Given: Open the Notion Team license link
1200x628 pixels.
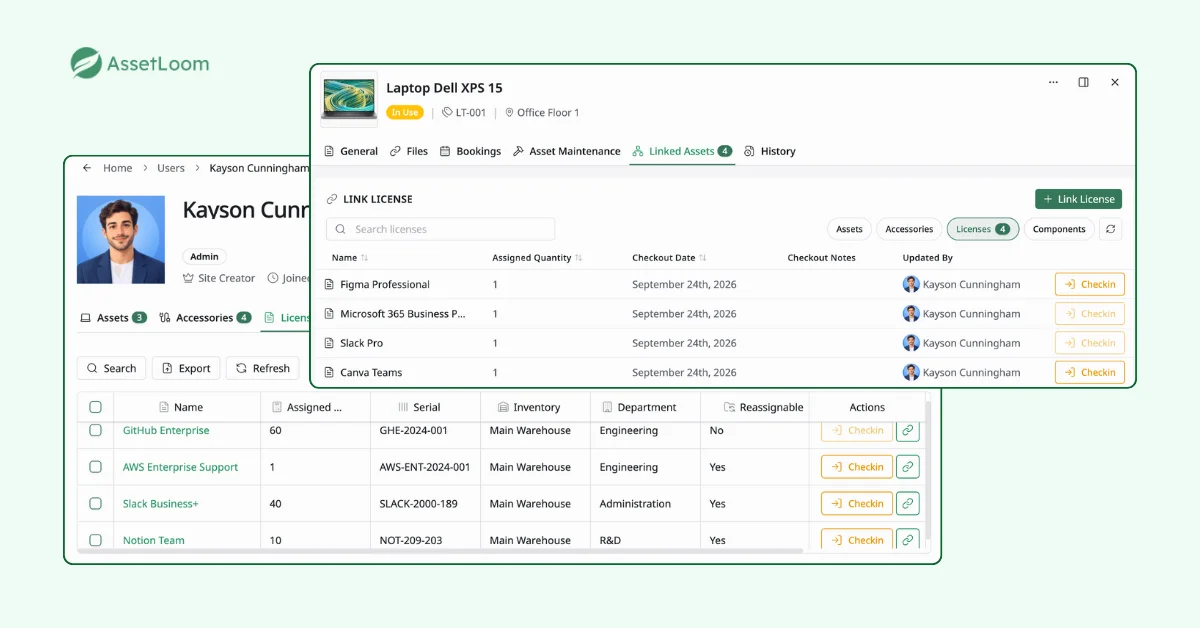Looking at the screenshot, I should 154,540.
